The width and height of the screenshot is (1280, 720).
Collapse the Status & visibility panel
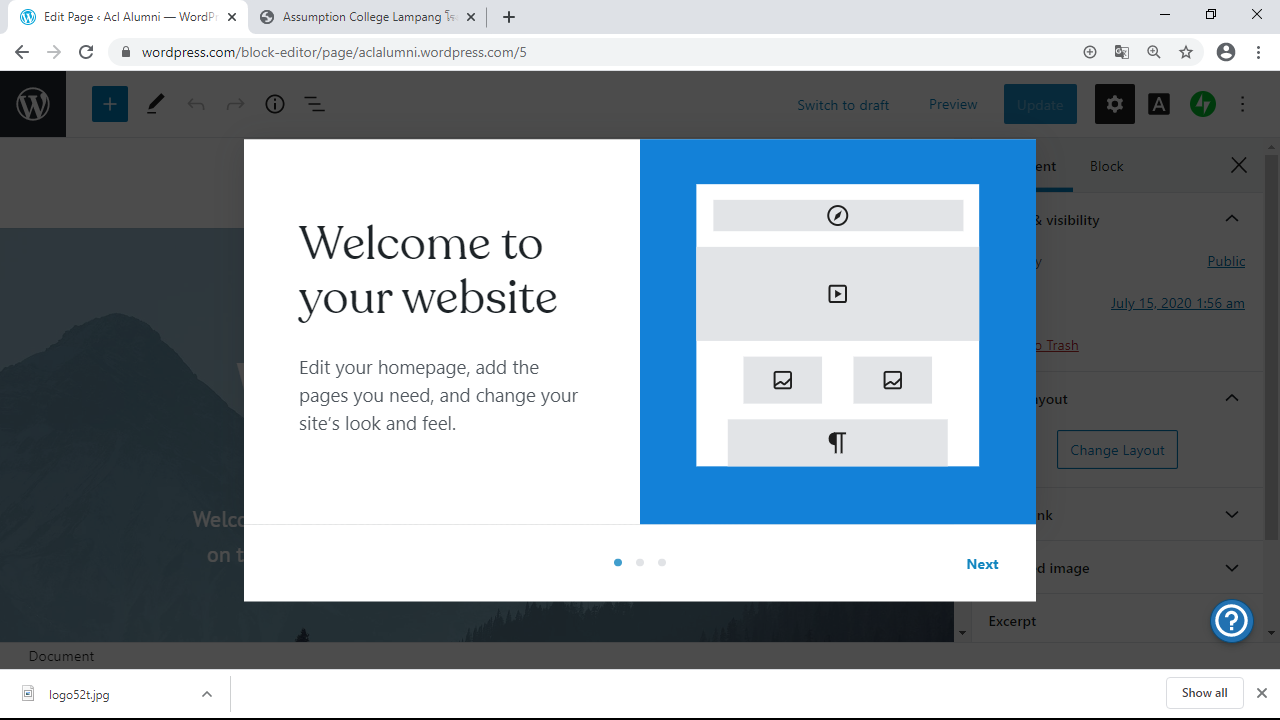pyautogui.click(x=1232, y=219)
